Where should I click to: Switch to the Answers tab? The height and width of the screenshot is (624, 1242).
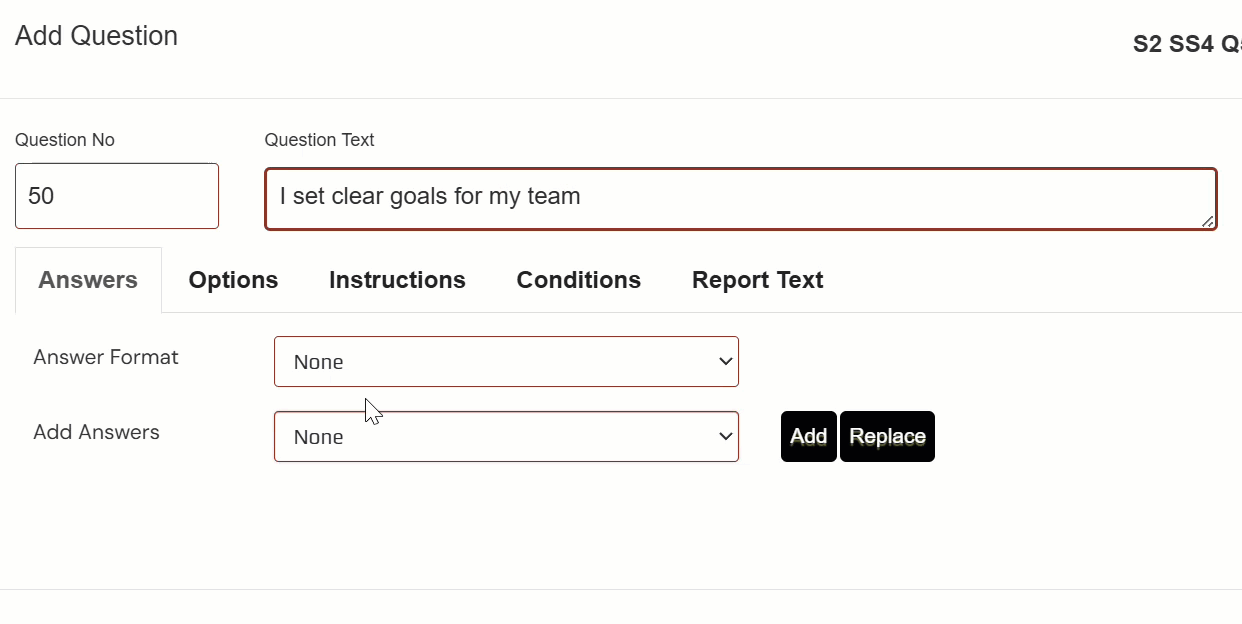88,280
